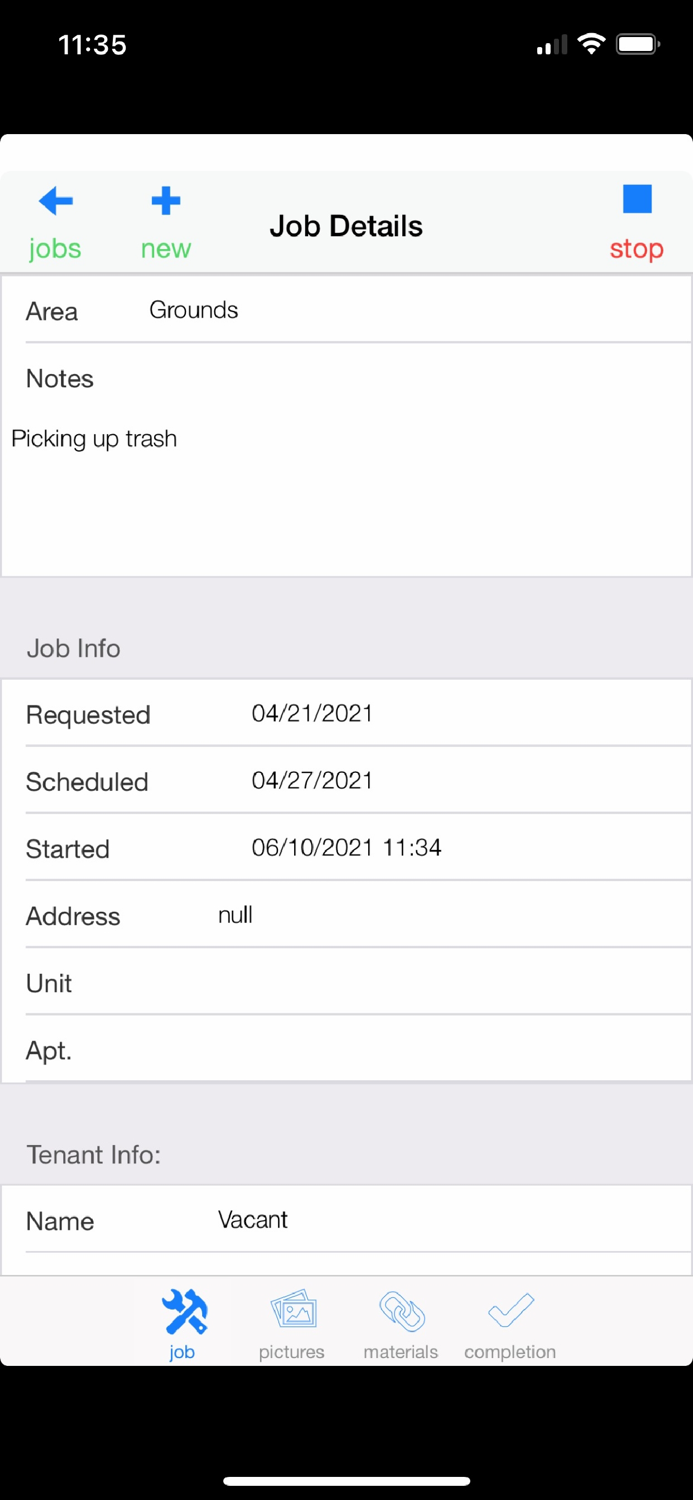
Task: Tap the materials chain-link icon
Action: point(400,1310)
